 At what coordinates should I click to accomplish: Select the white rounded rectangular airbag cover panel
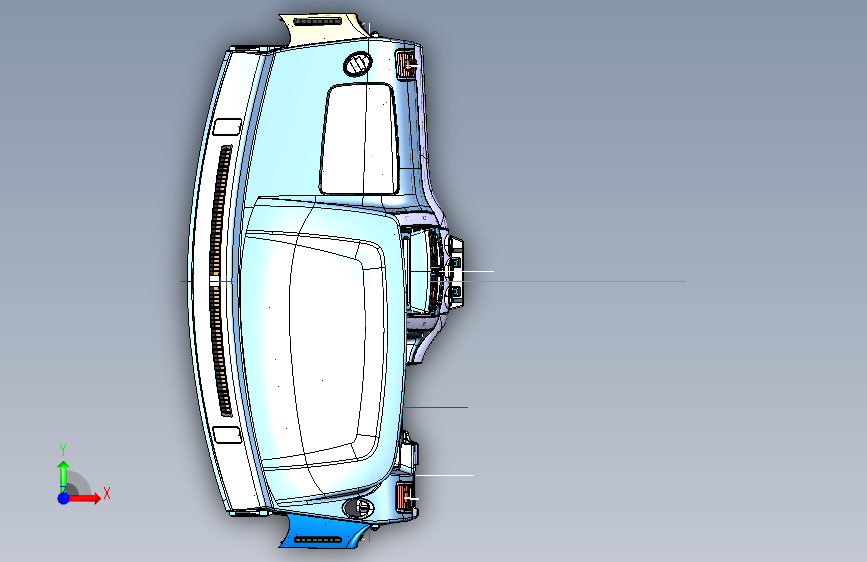click(359, 139)
